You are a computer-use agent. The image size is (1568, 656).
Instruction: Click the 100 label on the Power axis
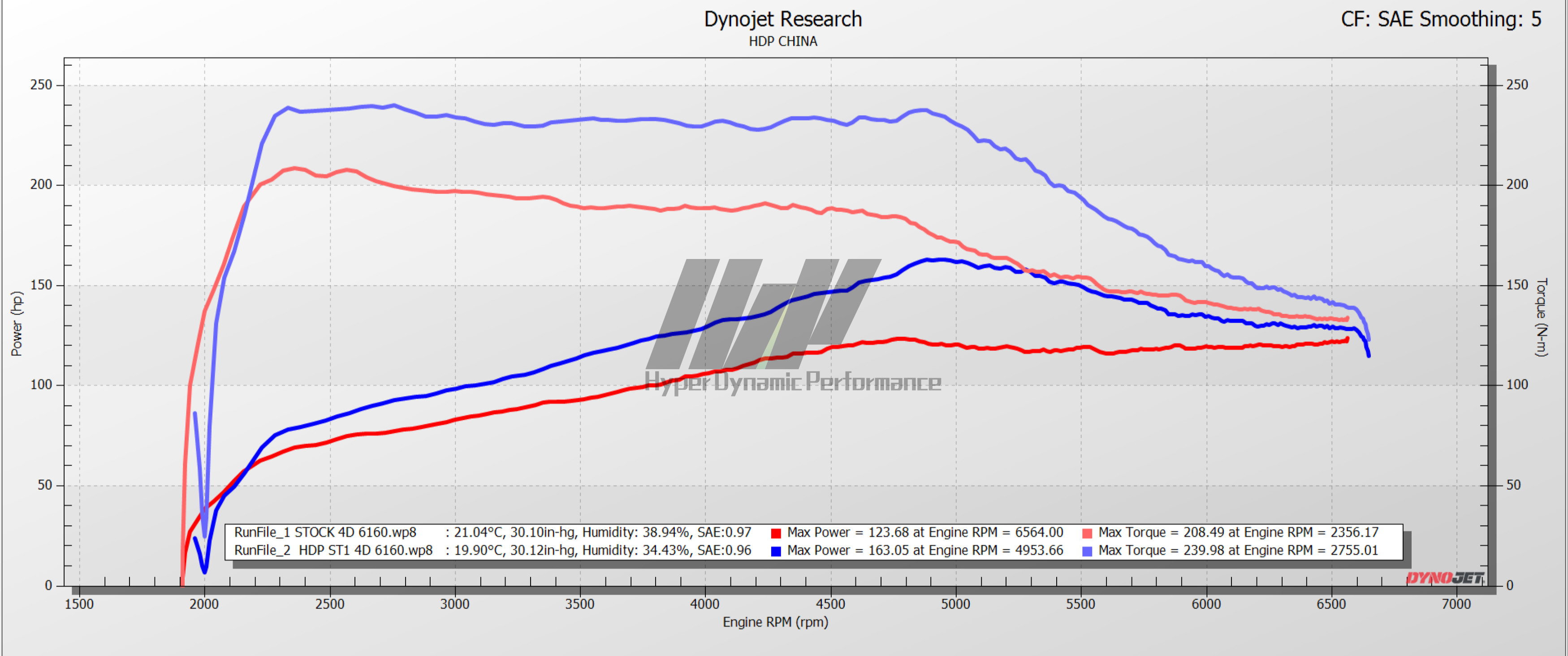[x=41, y=385]
